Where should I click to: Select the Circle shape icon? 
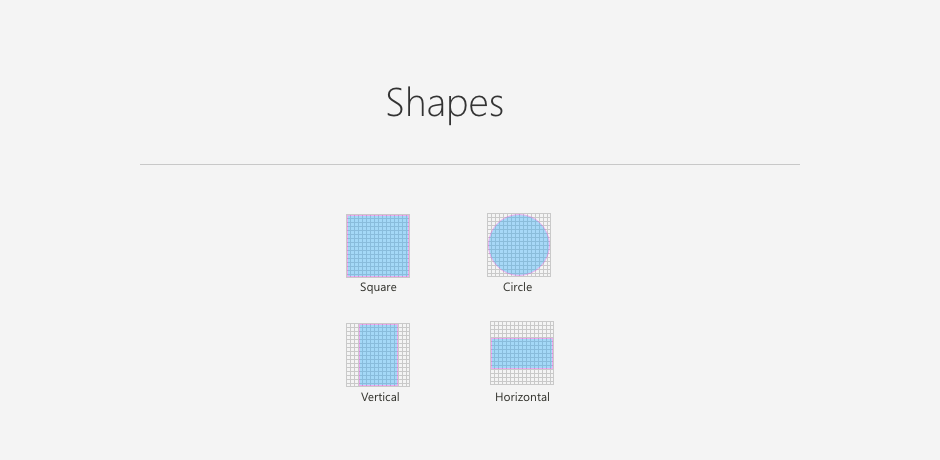tap(519, 245)
